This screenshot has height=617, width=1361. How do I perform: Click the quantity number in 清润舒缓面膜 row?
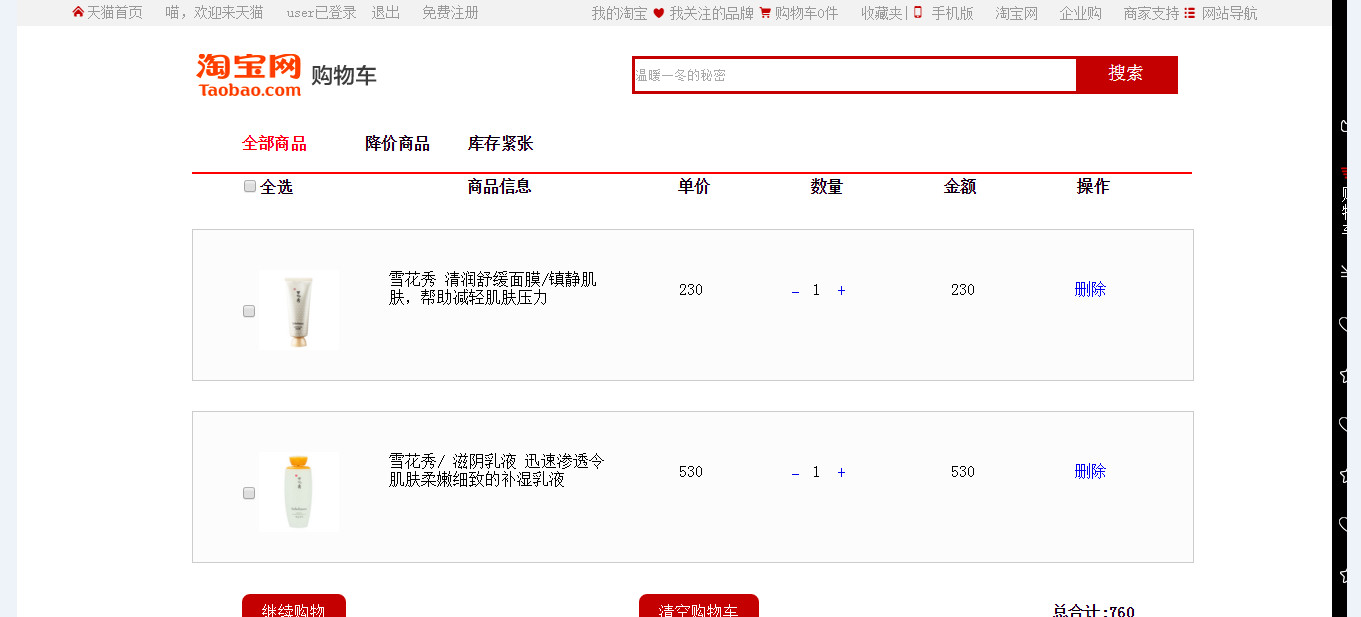pyautogui.click(x=816, y=290)
